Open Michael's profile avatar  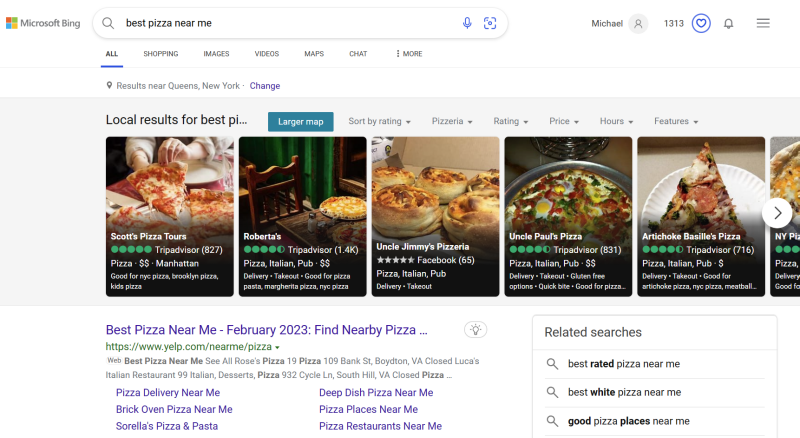(x=638, y=23)
